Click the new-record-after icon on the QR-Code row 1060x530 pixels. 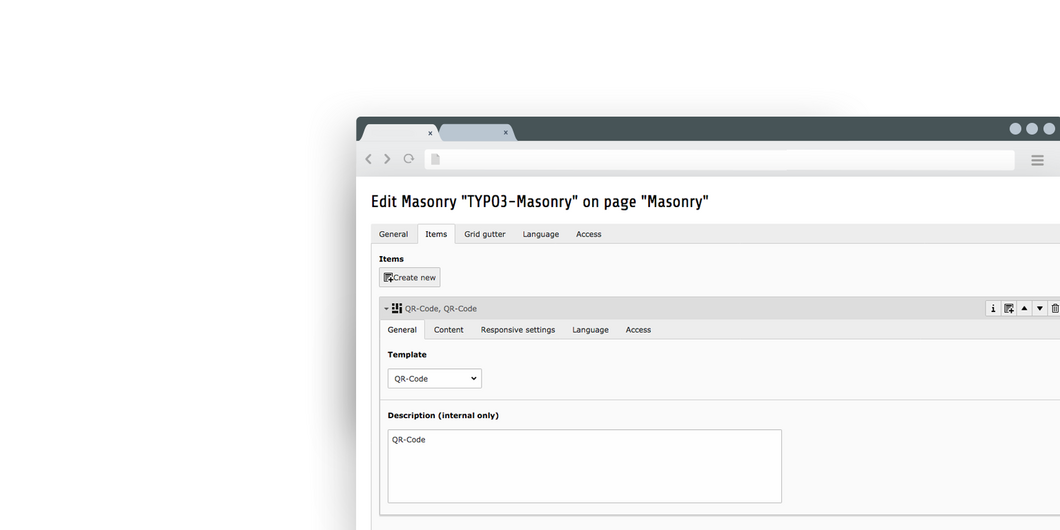(1009, 309)
